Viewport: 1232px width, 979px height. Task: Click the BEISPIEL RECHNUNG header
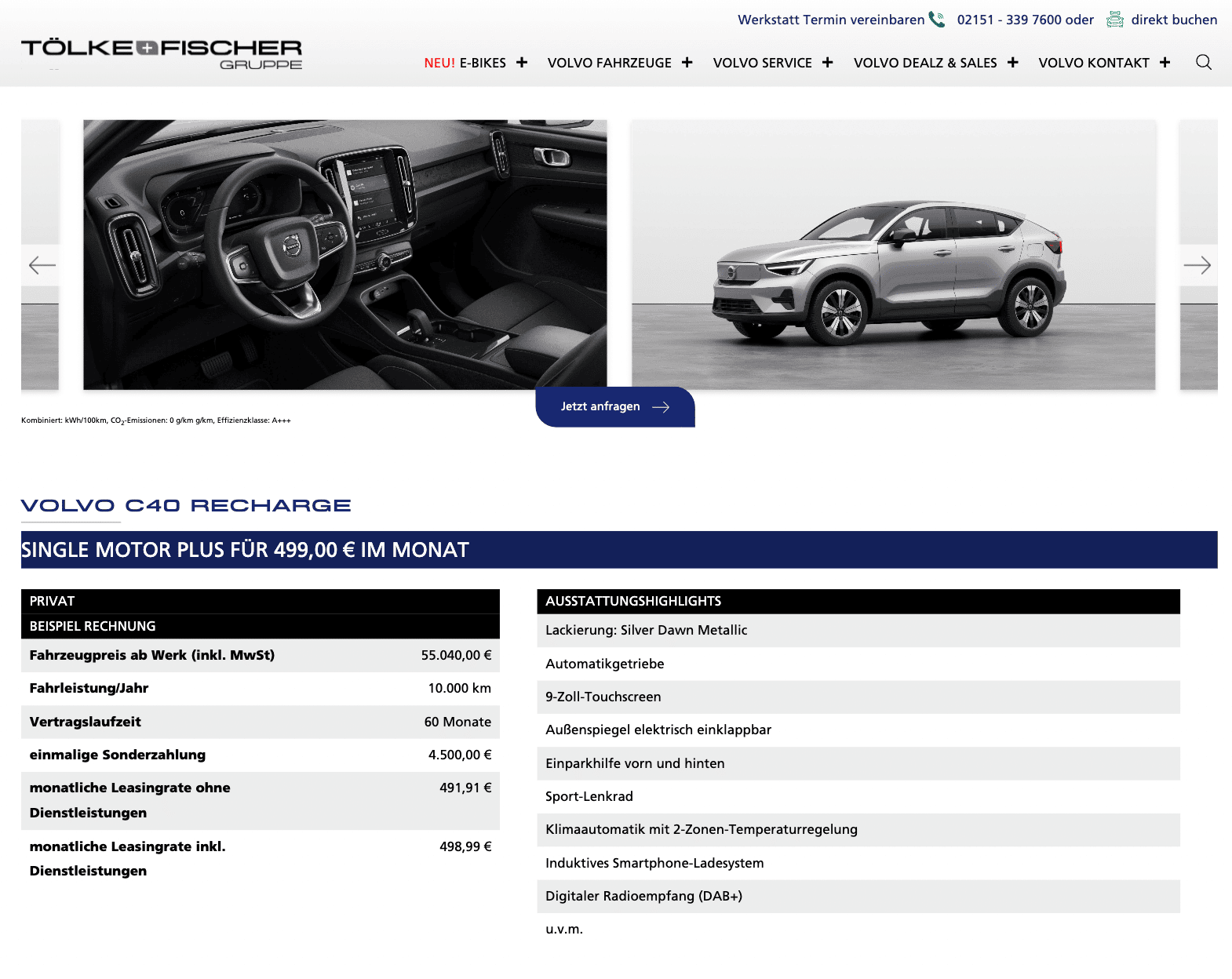(261, 626)
